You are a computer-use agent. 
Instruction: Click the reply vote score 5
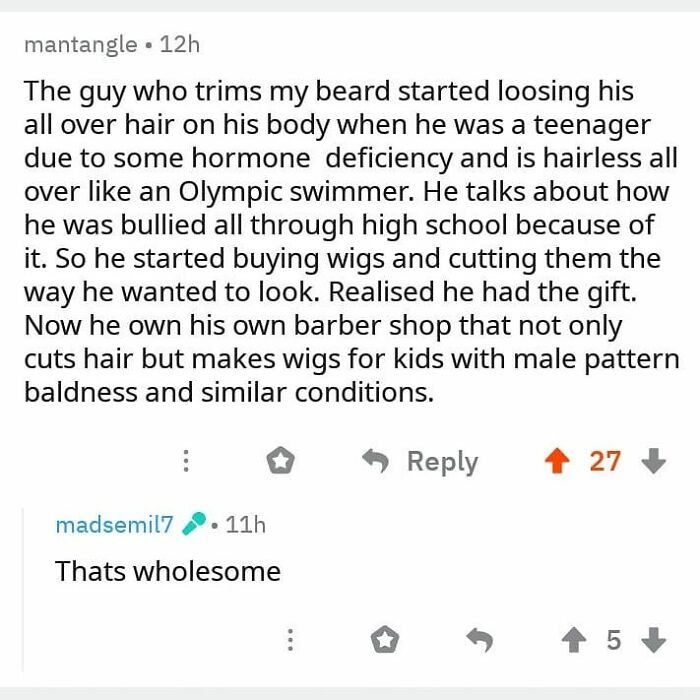614,640
